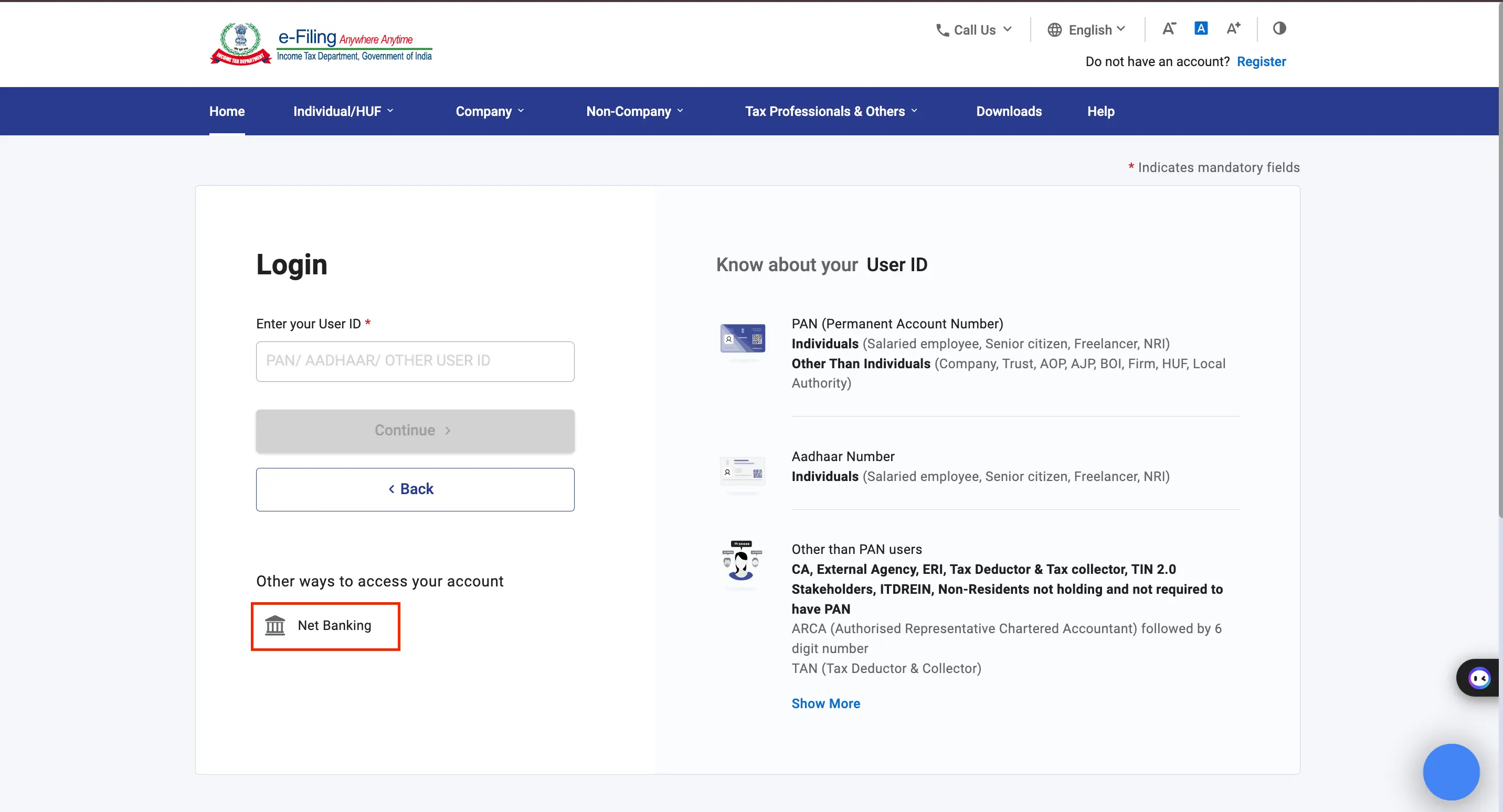Click 'Other ways to access your account' text
This screenshot has width=1503, height=812.
pos(380,582)
